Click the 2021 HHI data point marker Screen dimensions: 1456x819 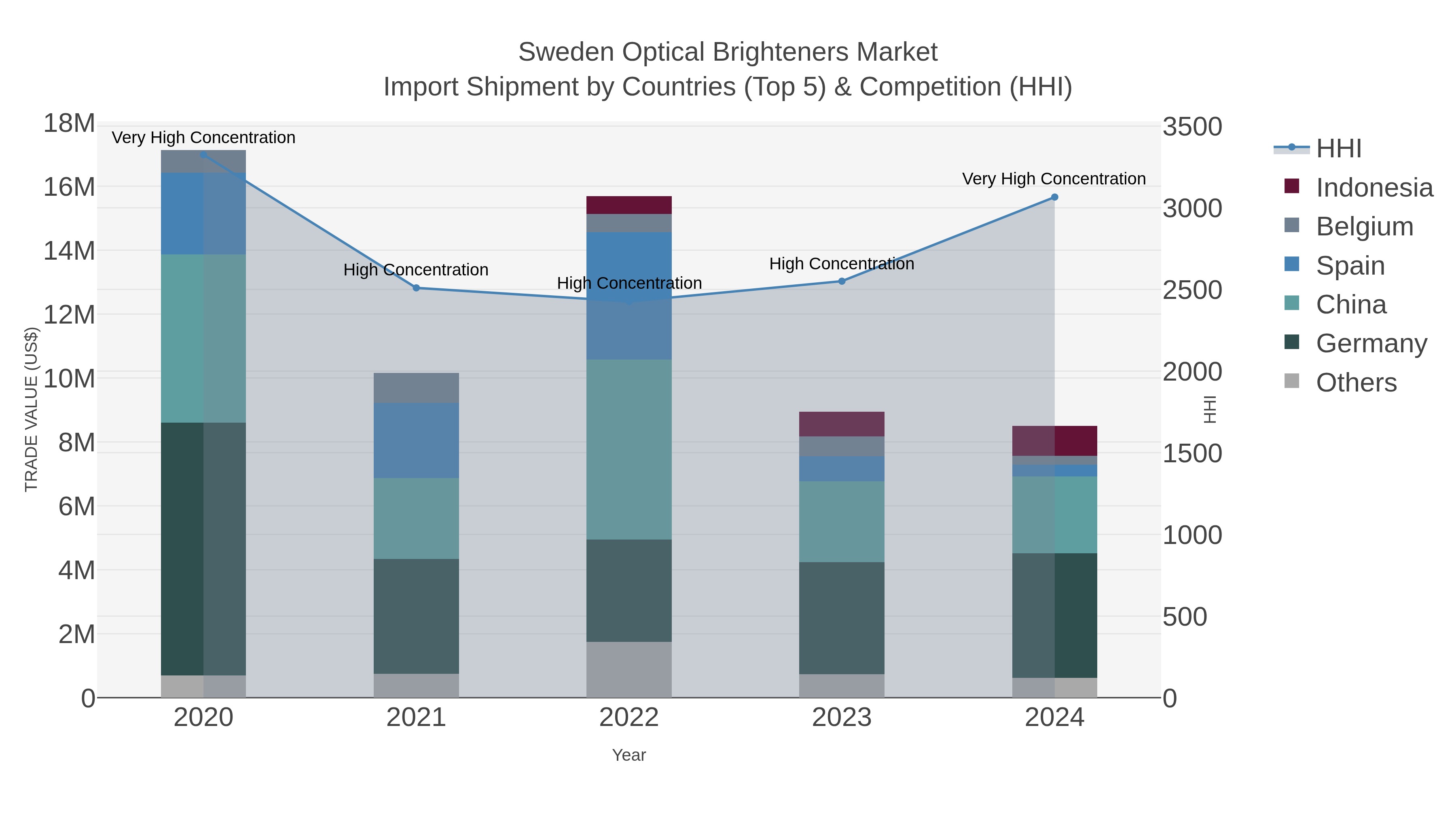click(x=417, y=288)
